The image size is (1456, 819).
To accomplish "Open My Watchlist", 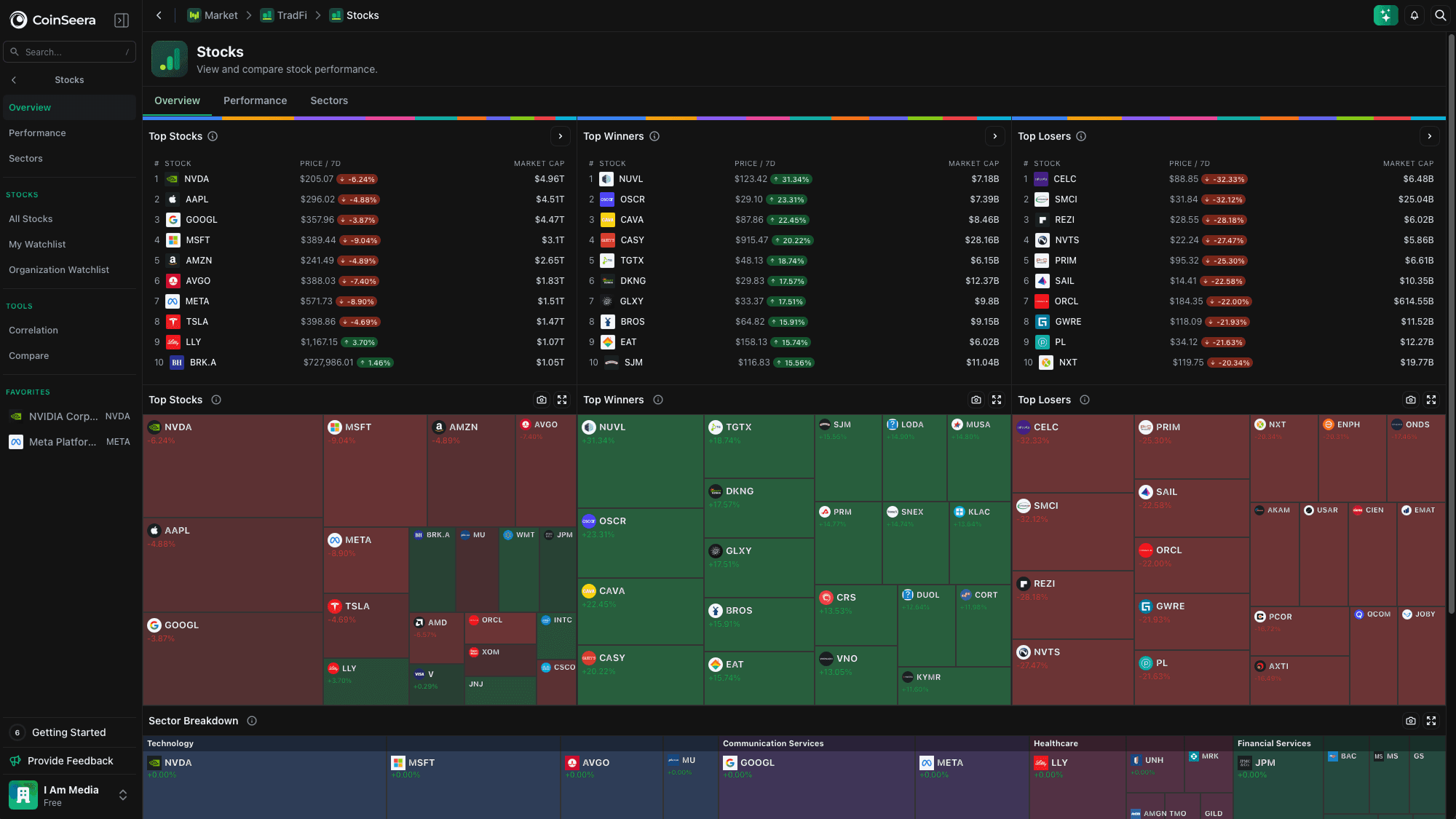I will pos(69,244).
